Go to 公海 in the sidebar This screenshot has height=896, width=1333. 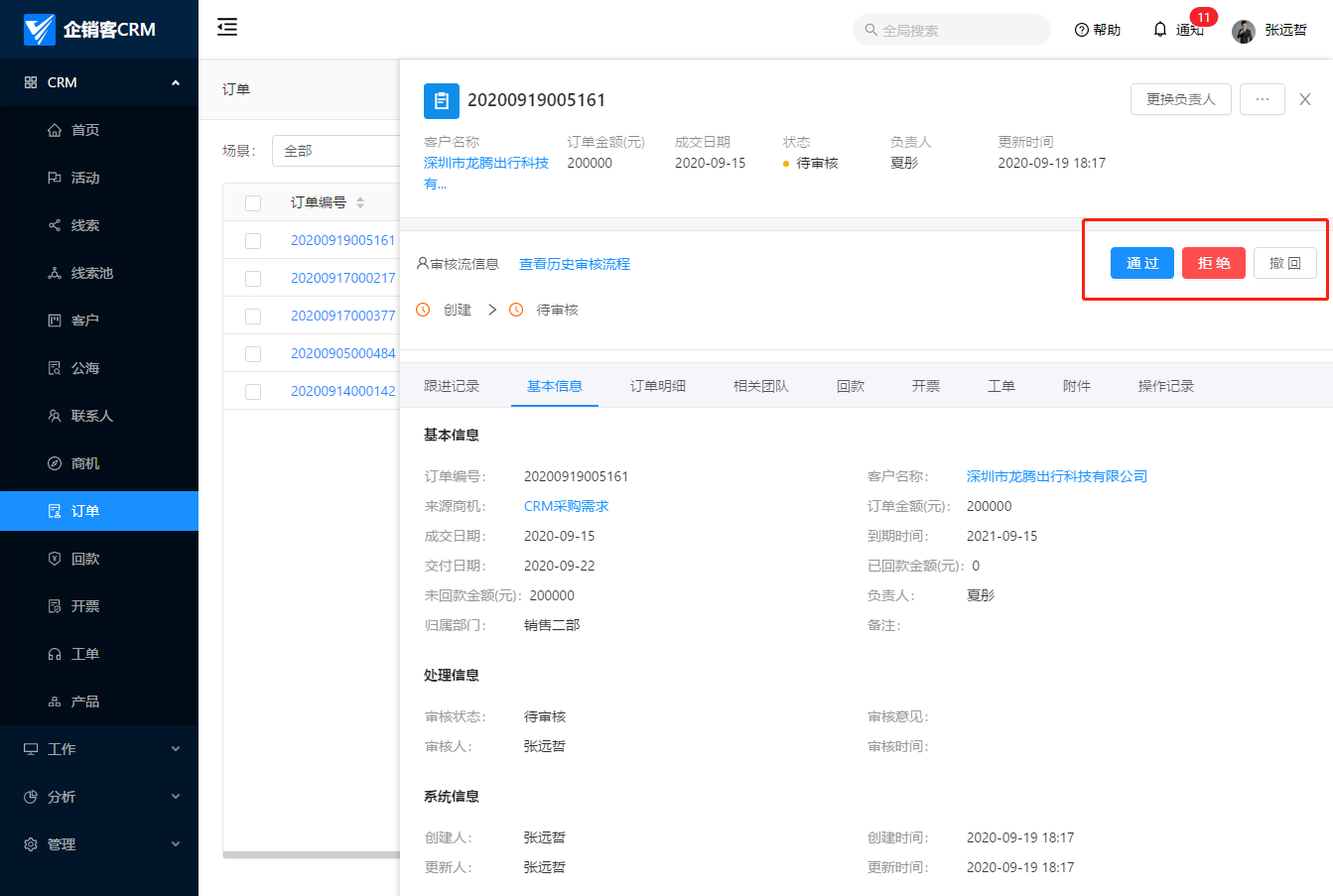coord(84,368)
